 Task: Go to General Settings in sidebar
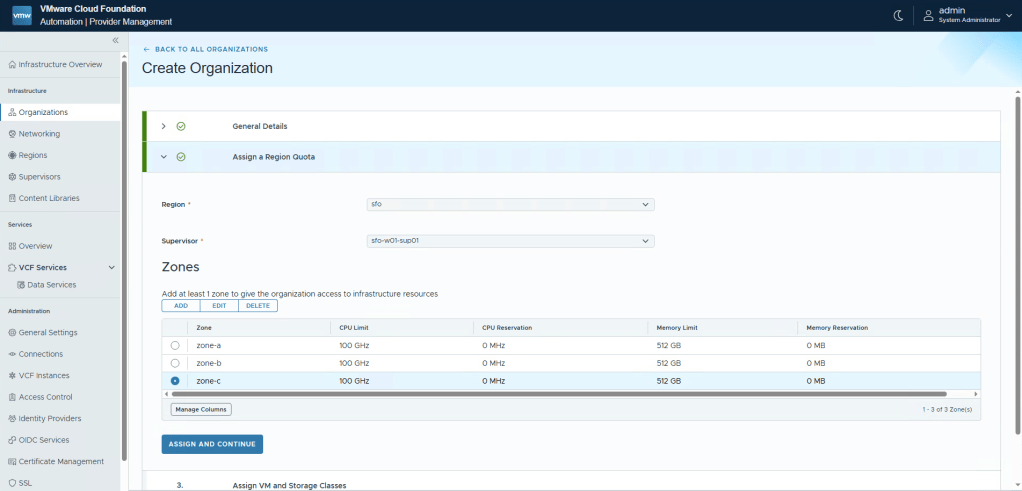point(47,333)
